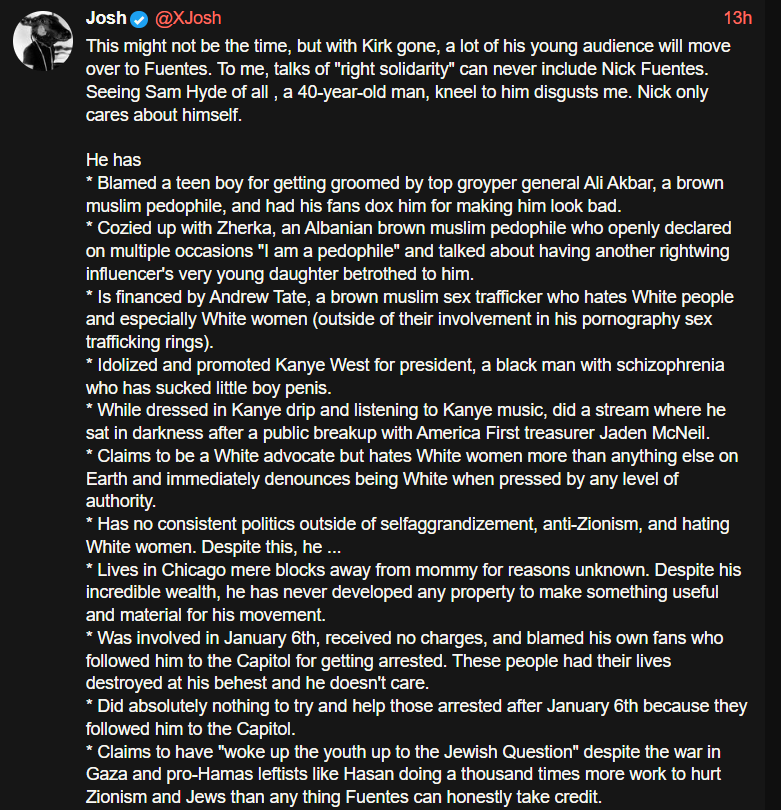The width and height of the screenshot is (781, 810).
Task: Open Josh's profile picture avatar
Action: [x=40, y=41]
